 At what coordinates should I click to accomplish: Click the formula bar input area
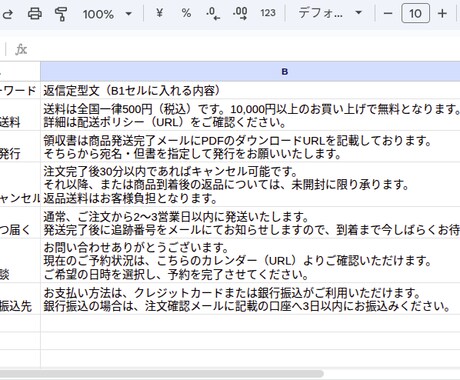tap(247, 49)
